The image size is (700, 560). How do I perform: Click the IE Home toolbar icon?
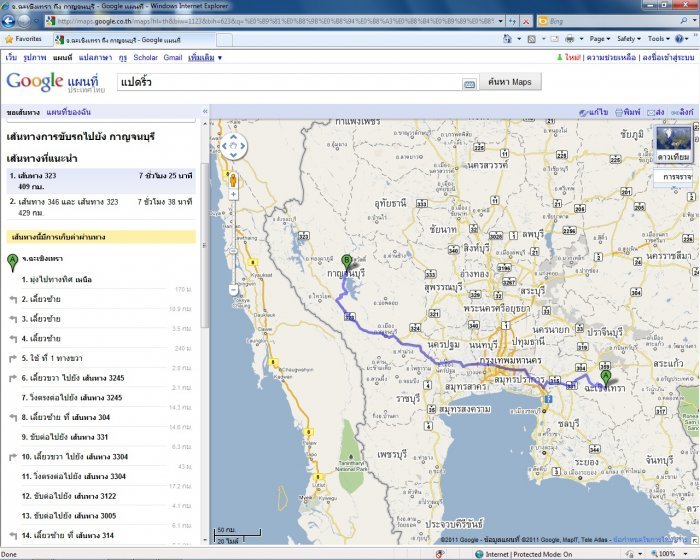507,39
